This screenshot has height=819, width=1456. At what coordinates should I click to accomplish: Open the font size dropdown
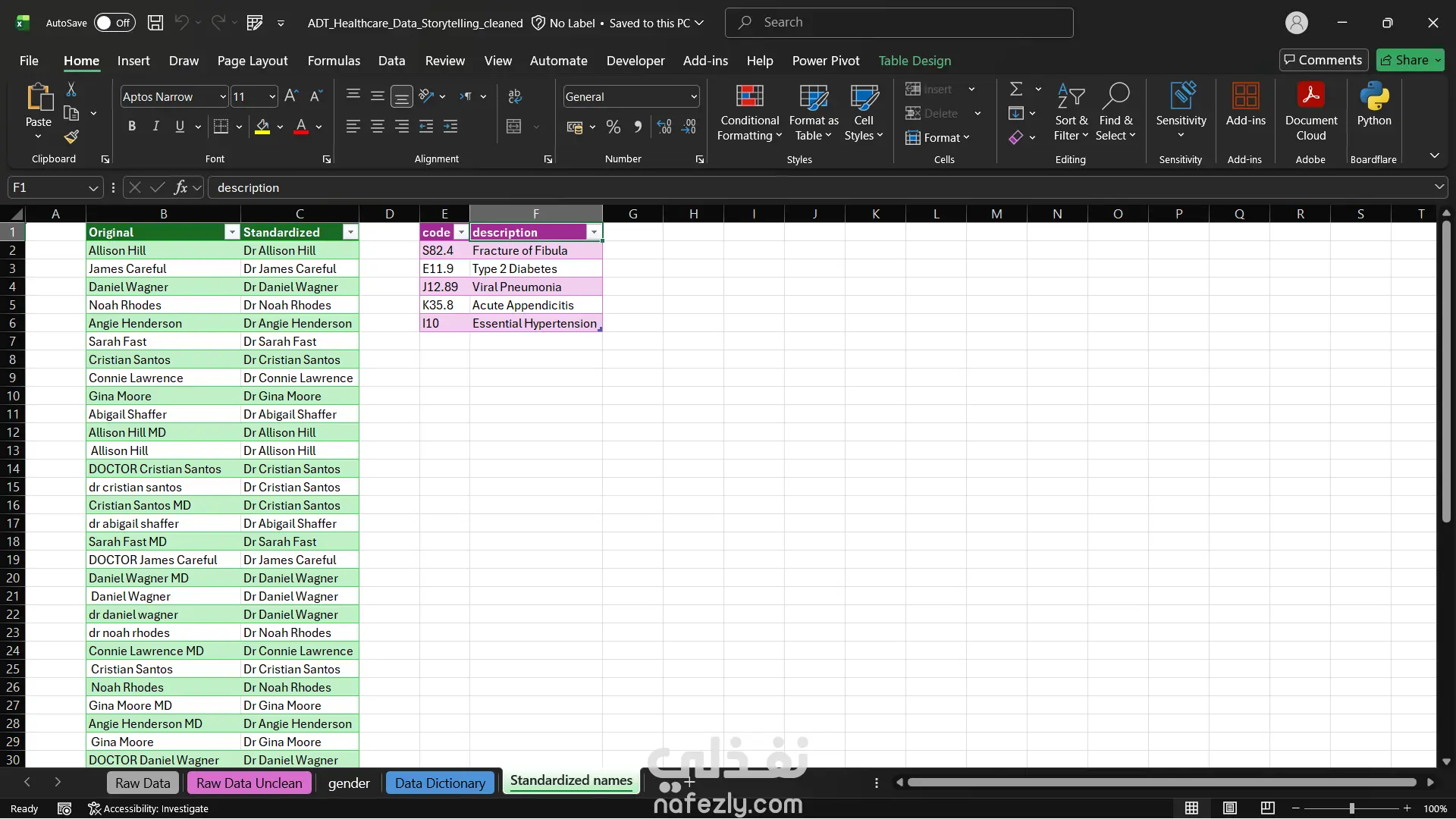(x=272, y=97)
